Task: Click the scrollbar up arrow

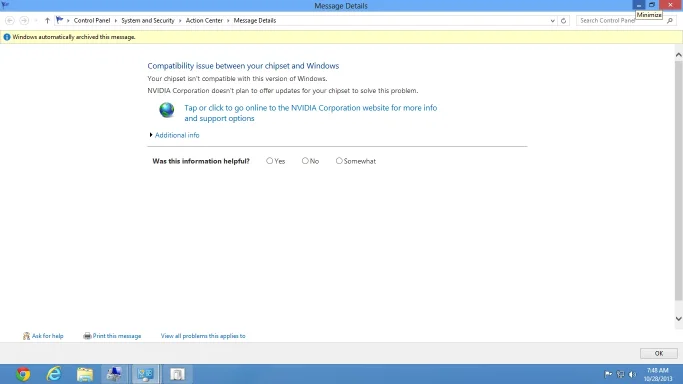Action: [x=679, y=55]
